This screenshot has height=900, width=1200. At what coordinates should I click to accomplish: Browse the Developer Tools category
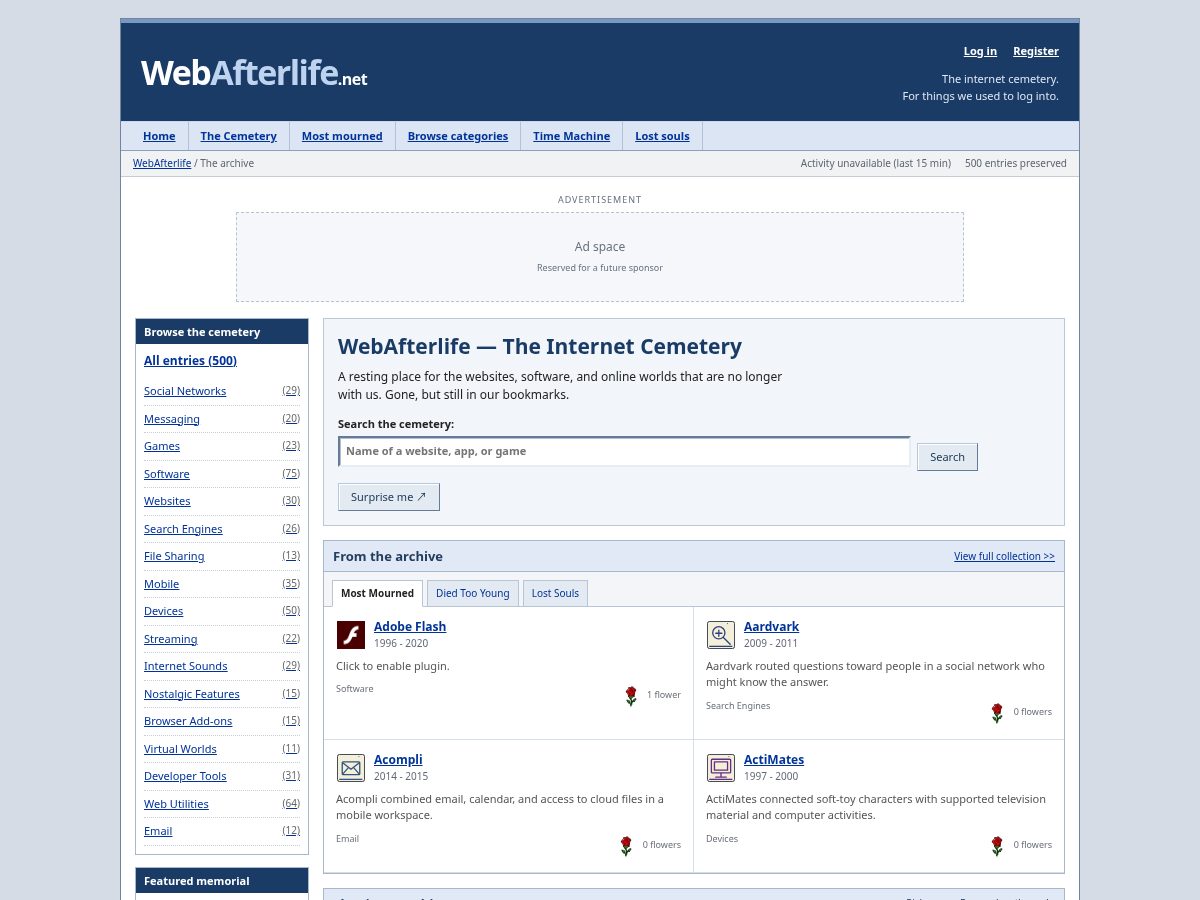click(x=185, y=776)
